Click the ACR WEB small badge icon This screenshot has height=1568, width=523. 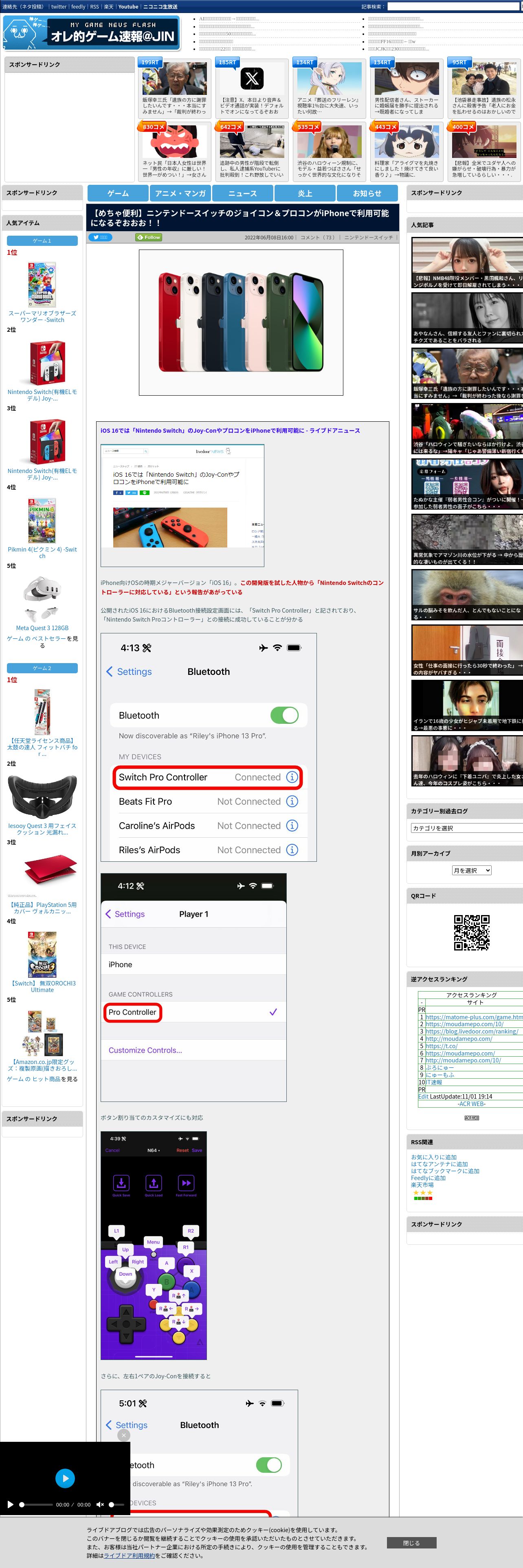(472, 1118)
